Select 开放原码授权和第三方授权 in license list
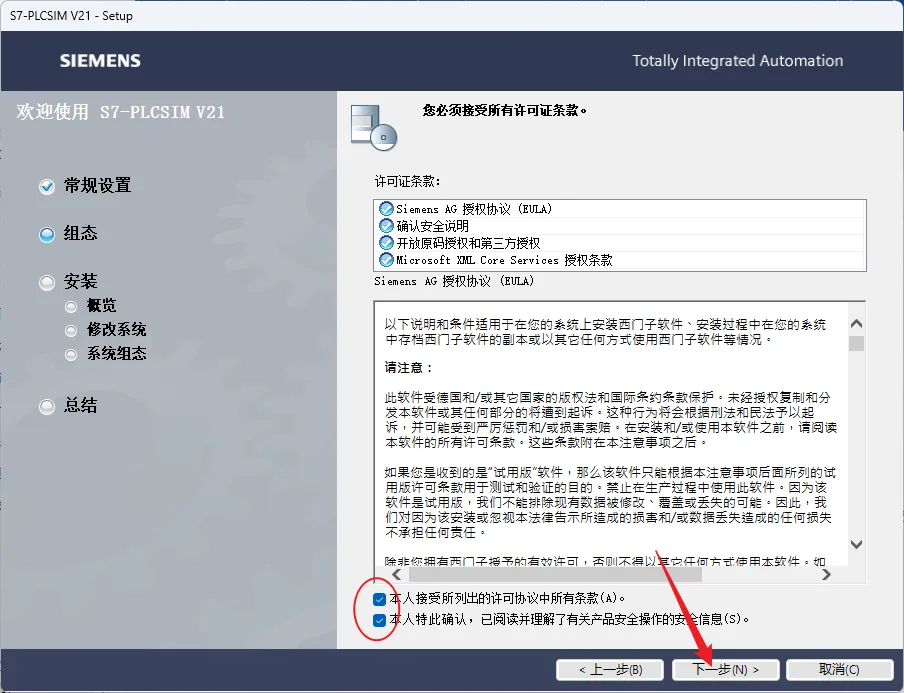The image size is (904, 693). pyautogui.click(x=620, y=243)
